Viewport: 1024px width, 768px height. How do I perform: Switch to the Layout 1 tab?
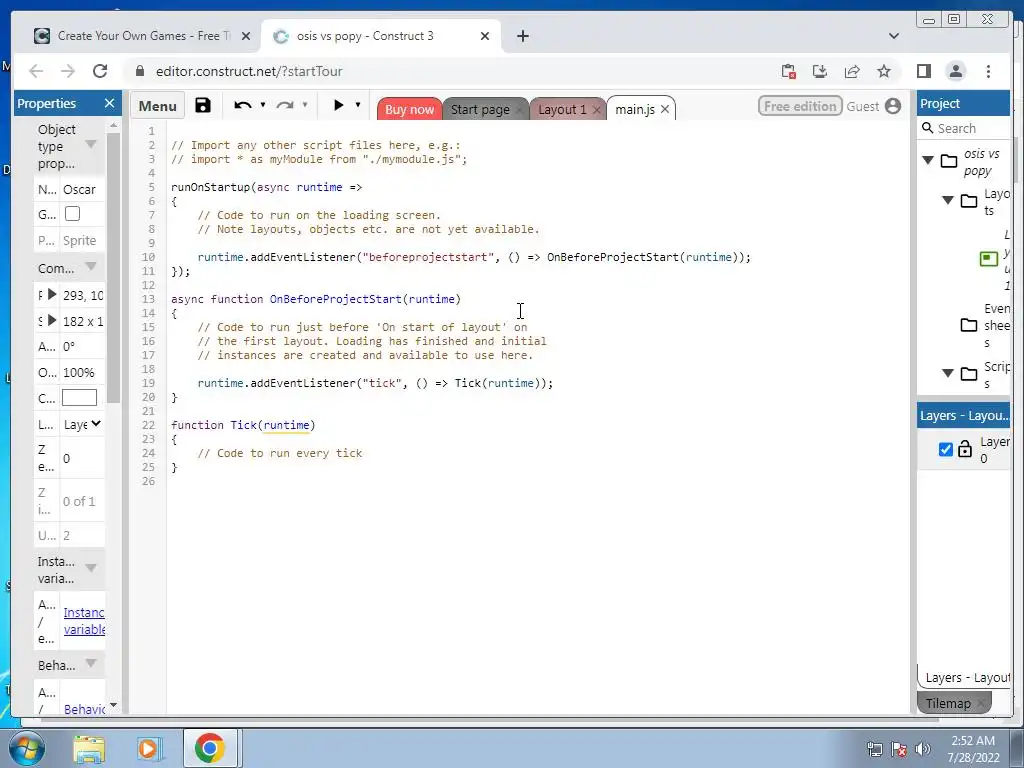pos(562,109)
